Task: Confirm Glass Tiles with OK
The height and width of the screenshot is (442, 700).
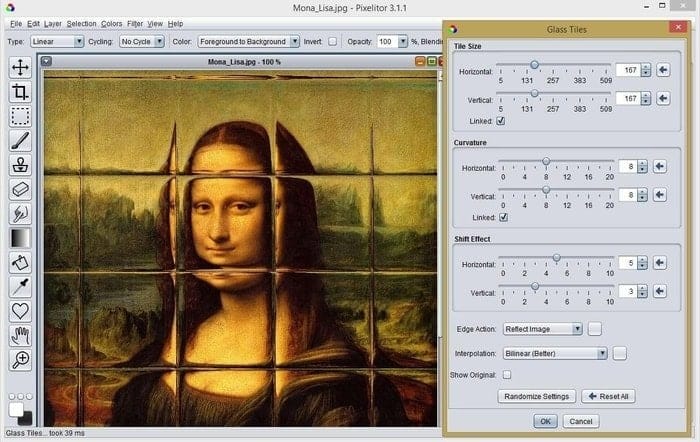Action: [545, 421]
